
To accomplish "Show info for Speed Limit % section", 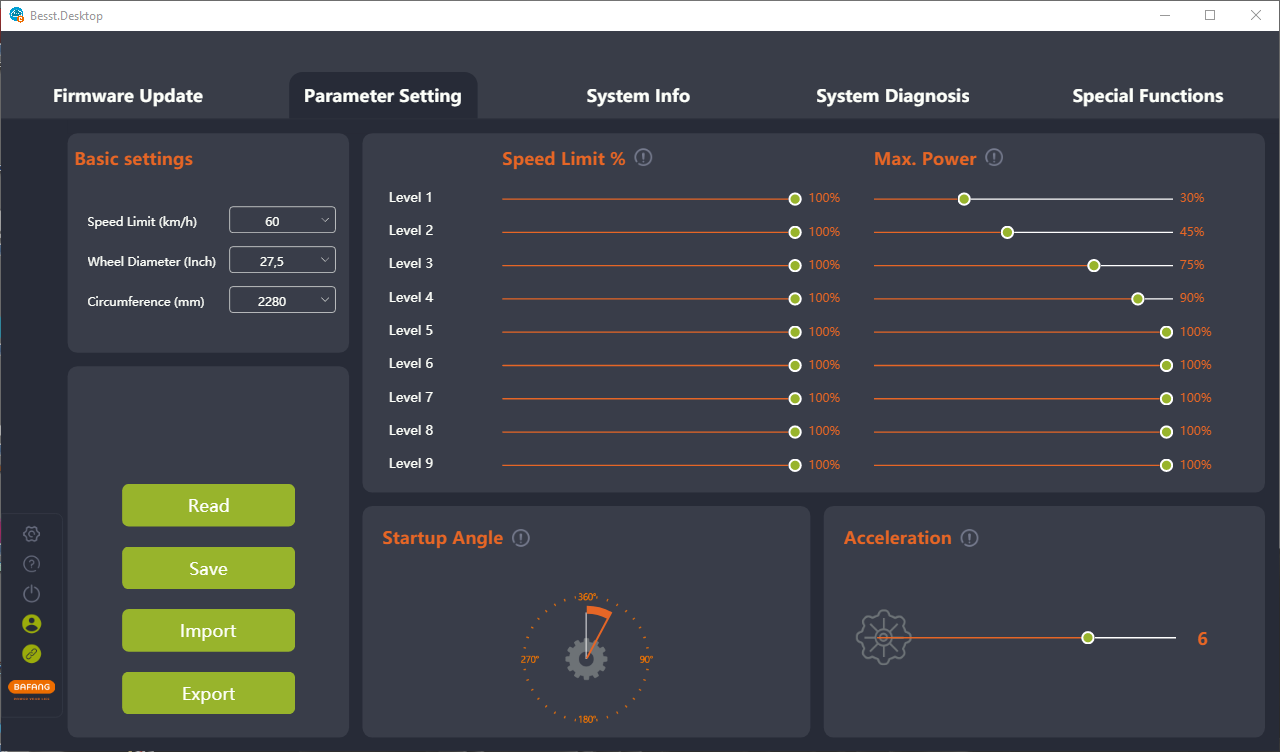I will [644, 158].
